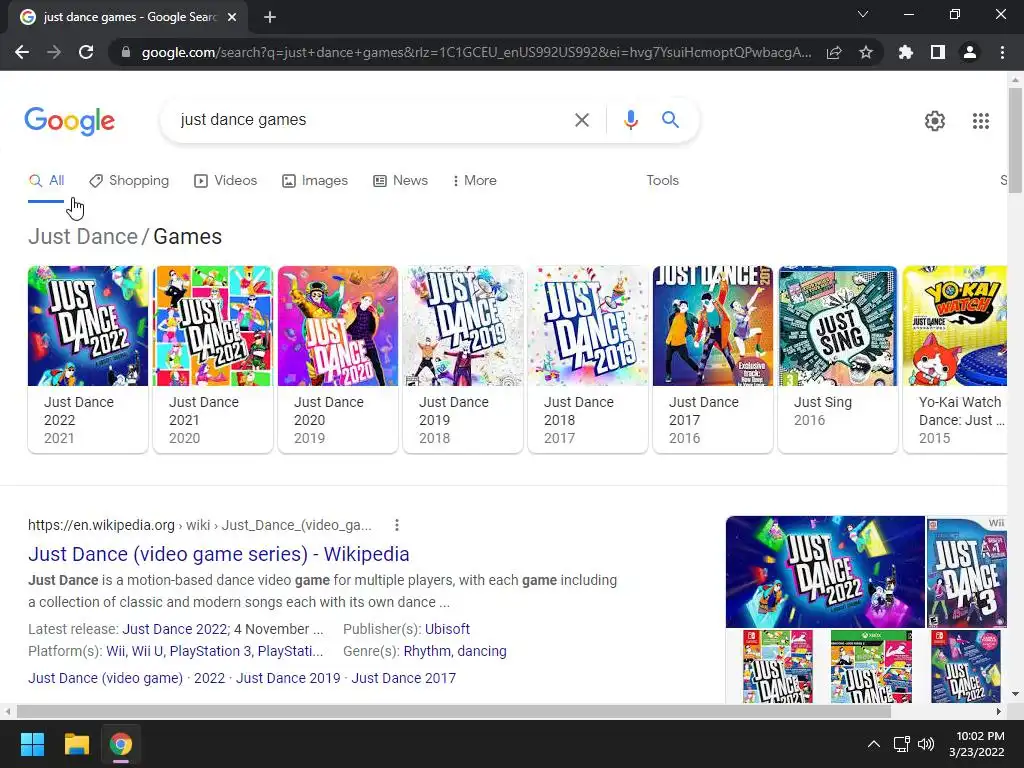
Task: Switch to the News tab
Action: pos(400,181)
